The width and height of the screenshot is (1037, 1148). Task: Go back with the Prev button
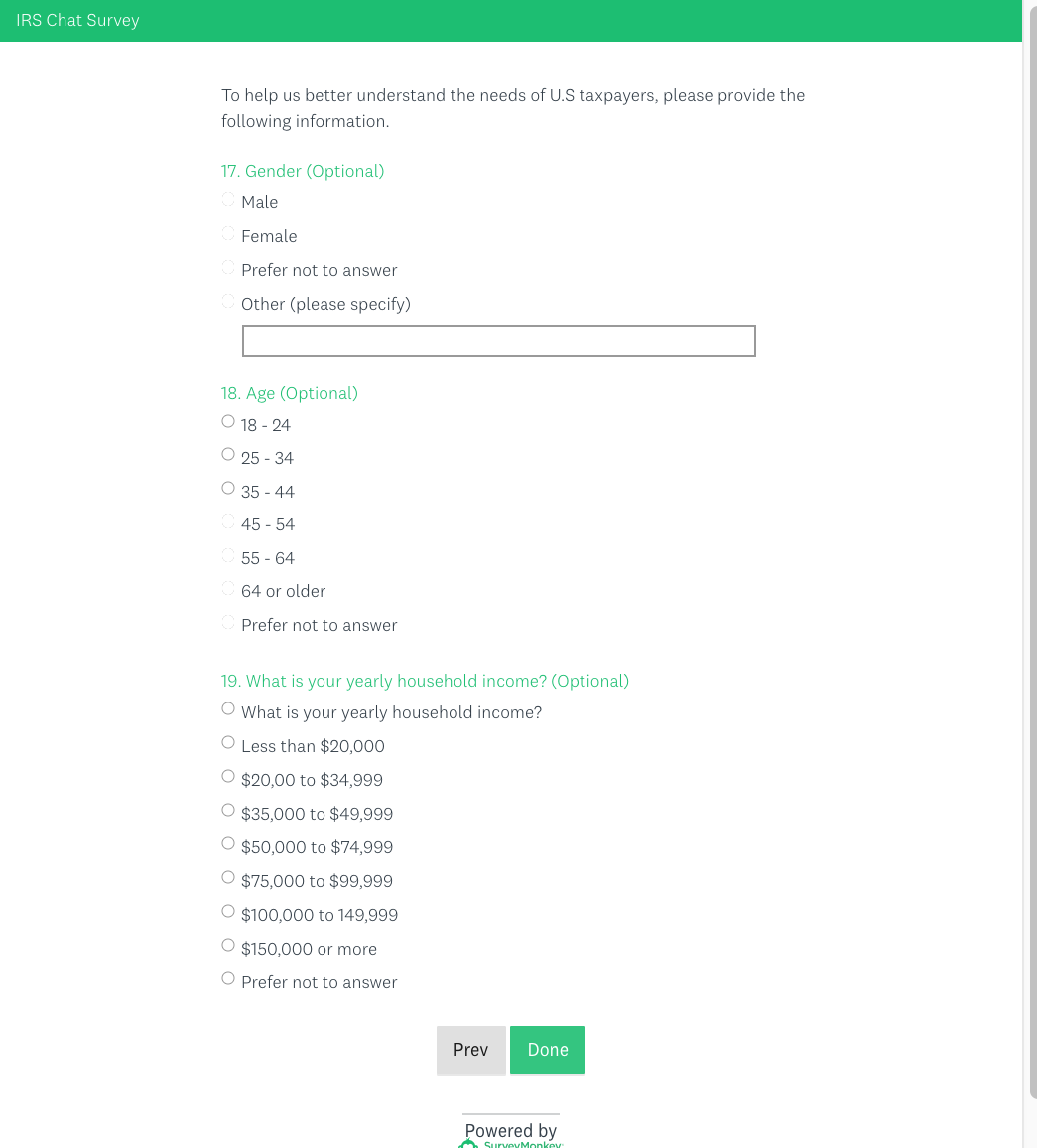(x=471, y=1050)
